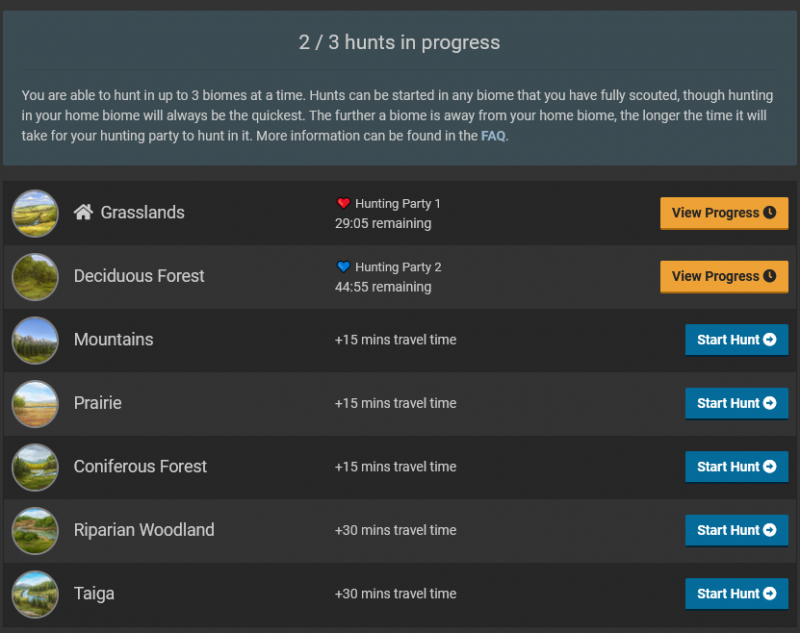
Task: Start Hunt in the Taiga
Action: (x=736, y=594)
